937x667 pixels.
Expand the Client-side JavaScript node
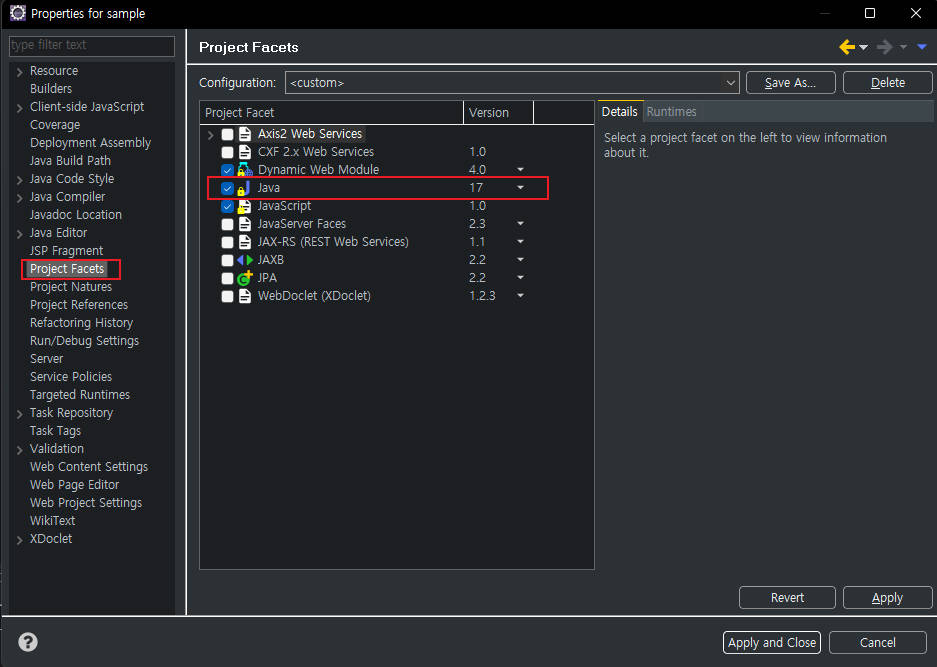click(20, 108)
